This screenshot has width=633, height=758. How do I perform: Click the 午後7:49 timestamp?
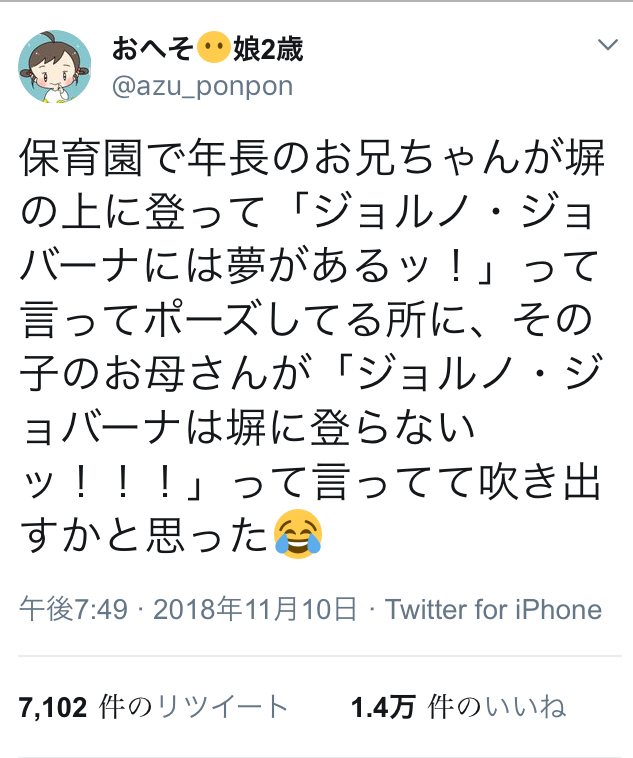point(74,609)
